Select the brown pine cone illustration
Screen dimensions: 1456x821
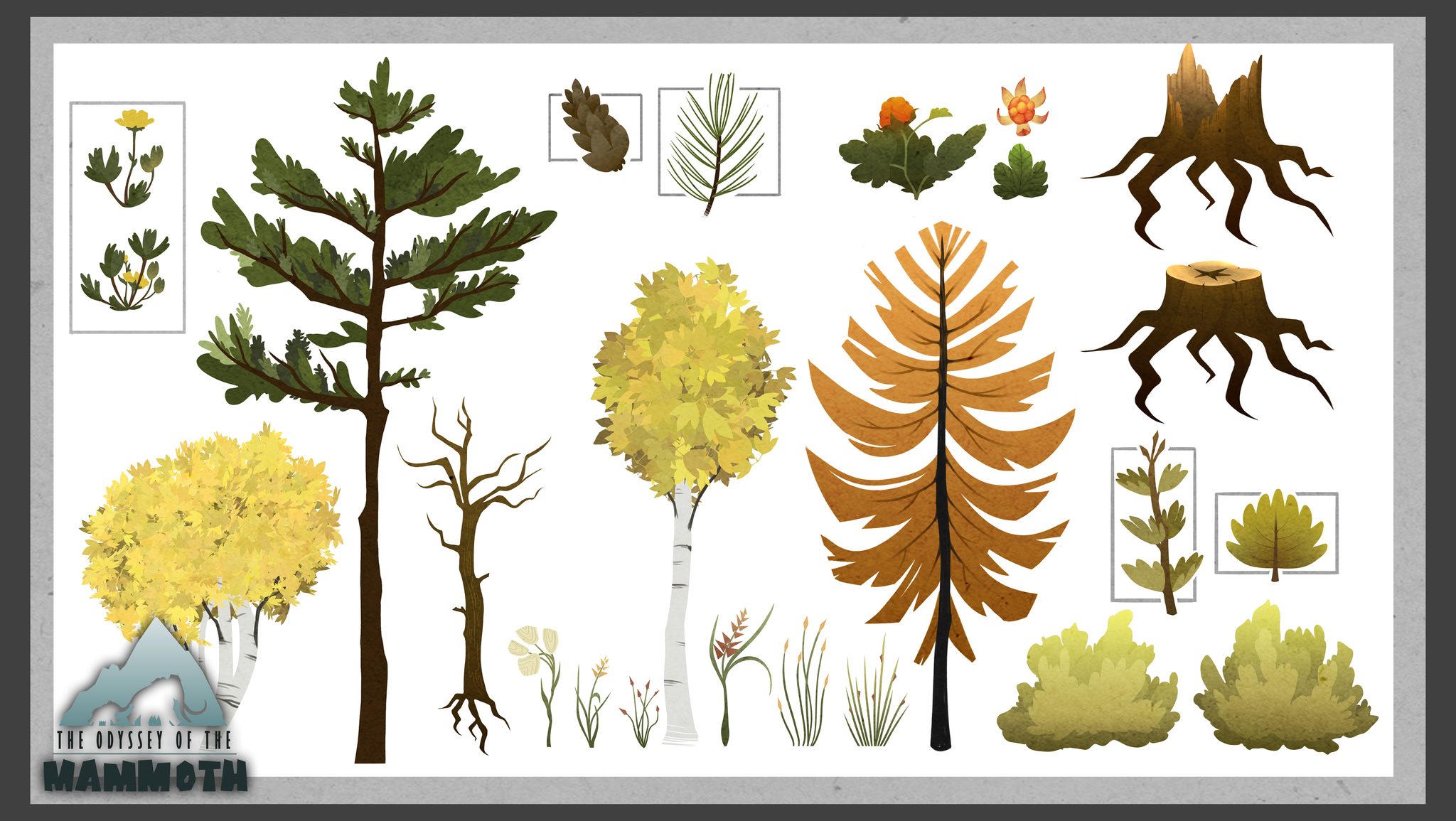[x=596, y=126]
